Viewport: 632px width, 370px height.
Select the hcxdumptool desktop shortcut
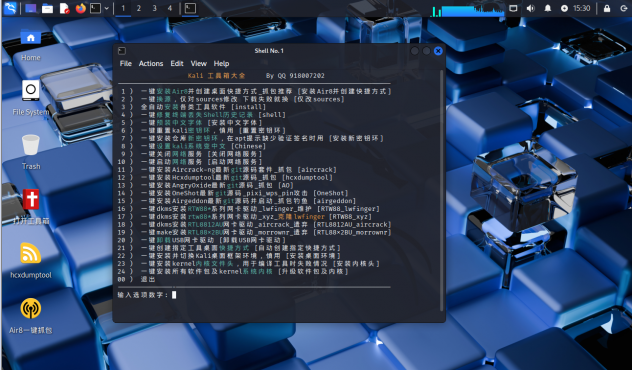(31, 260)
